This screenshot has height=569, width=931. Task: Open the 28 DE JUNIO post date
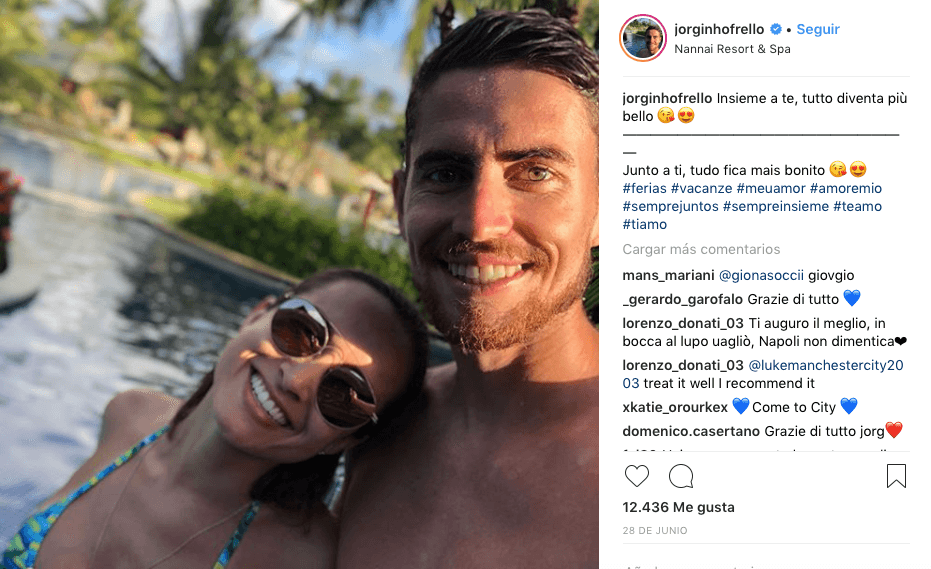point(654,531)
